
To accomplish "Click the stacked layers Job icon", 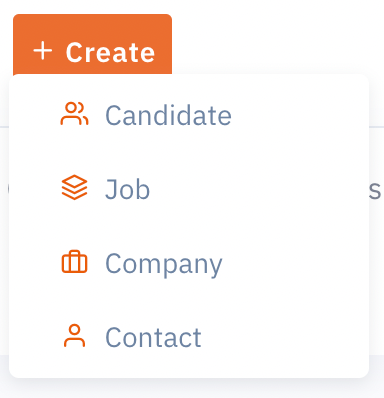I will [x=74, y=188].
